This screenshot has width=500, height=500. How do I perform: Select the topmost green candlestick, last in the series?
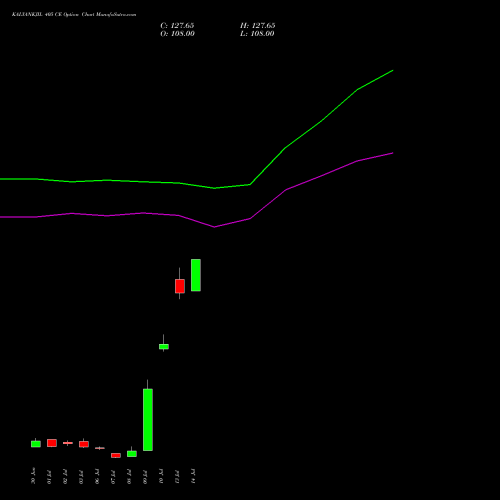point(196,275)
